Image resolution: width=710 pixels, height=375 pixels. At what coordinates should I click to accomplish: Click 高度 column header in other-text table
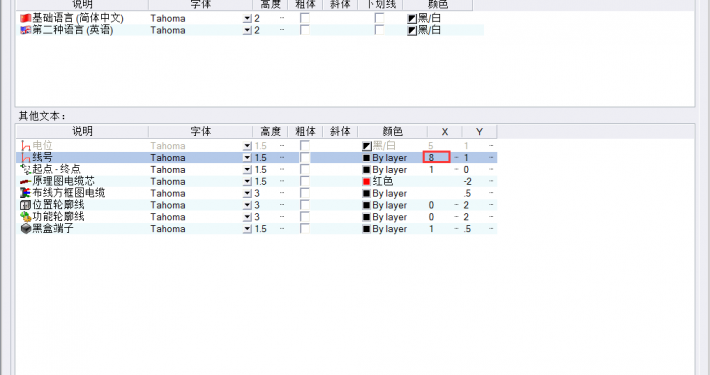coord(270,131)
